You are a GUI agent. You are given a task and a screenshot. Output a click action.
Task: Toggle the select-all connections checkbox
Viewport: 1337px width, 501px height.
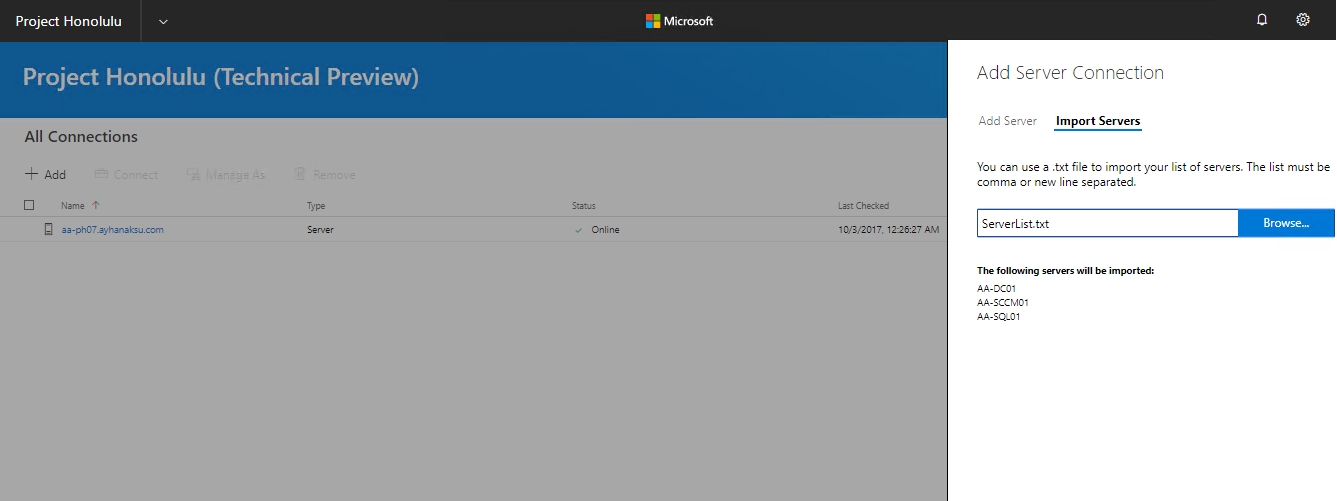[29, 205]
